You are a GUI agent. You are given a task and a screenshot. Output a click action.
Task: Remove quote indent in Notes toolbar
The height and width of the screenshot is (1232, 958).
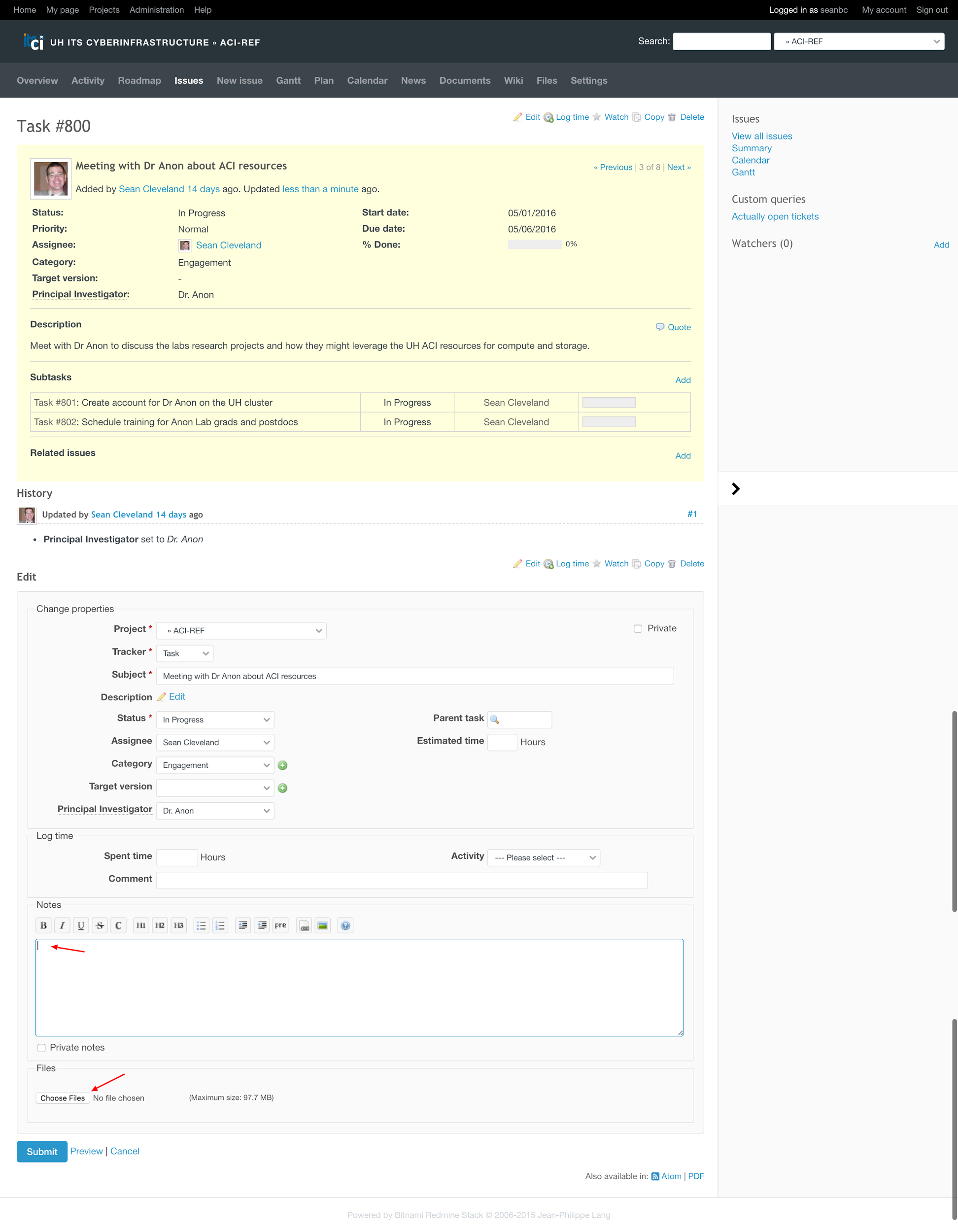[262, 925]
